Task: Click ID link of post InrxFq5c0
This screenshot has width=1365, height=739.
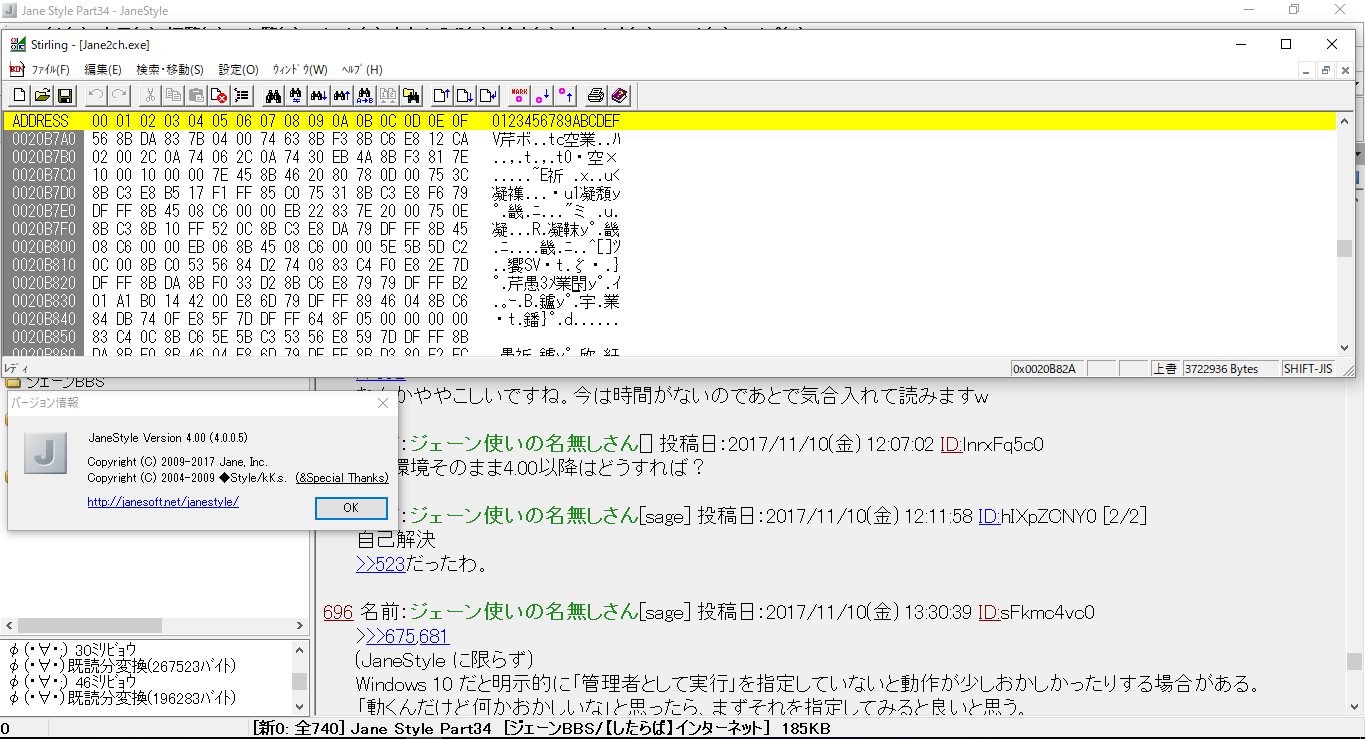Action: pyautogui.click(x=950, y=443)
